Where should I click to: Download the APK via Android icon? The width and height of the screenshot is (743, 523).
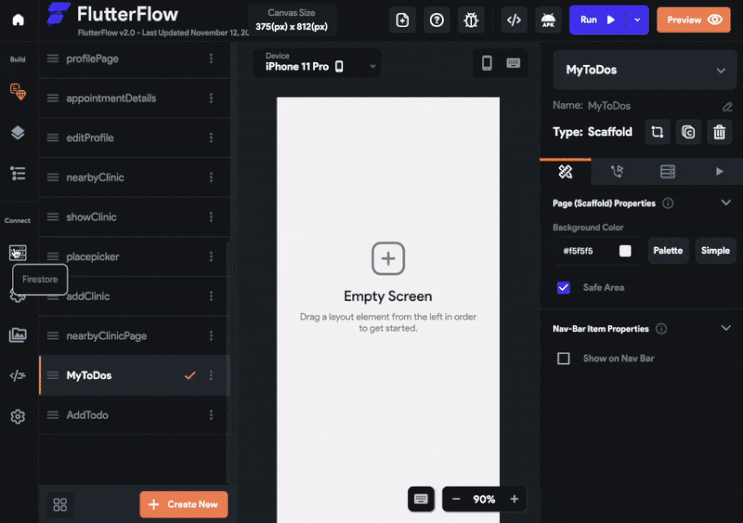point(548,20)
